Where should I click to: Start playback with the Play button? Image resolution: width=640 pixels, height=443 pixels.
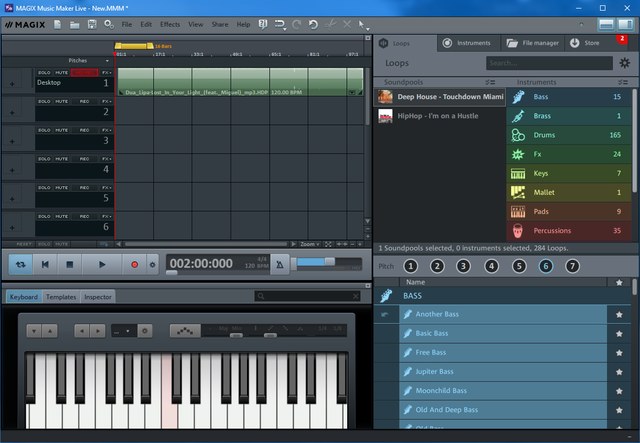point(101,264)
